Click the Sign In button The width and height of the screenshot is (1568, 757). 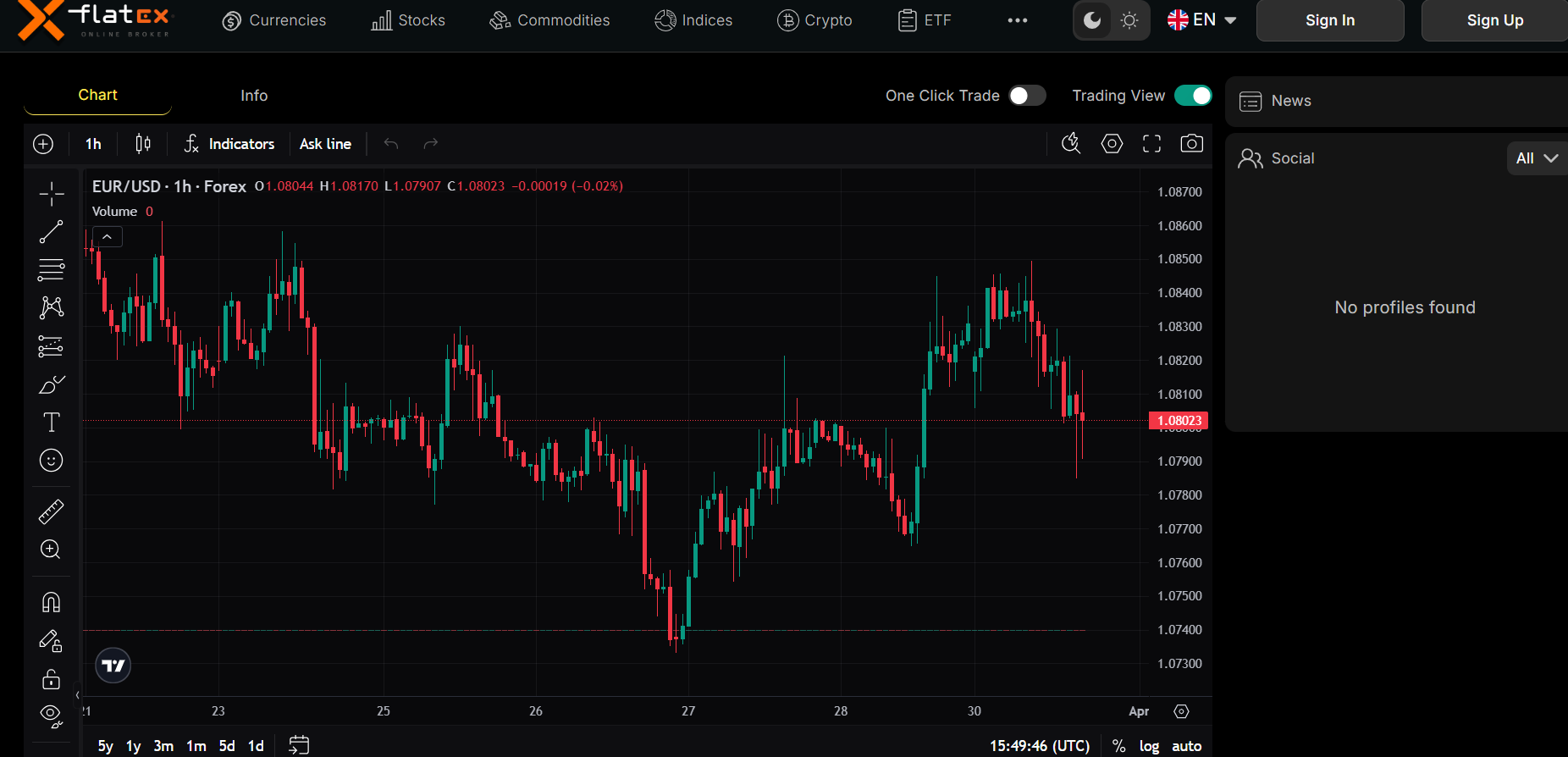(x=1329, y=20)
